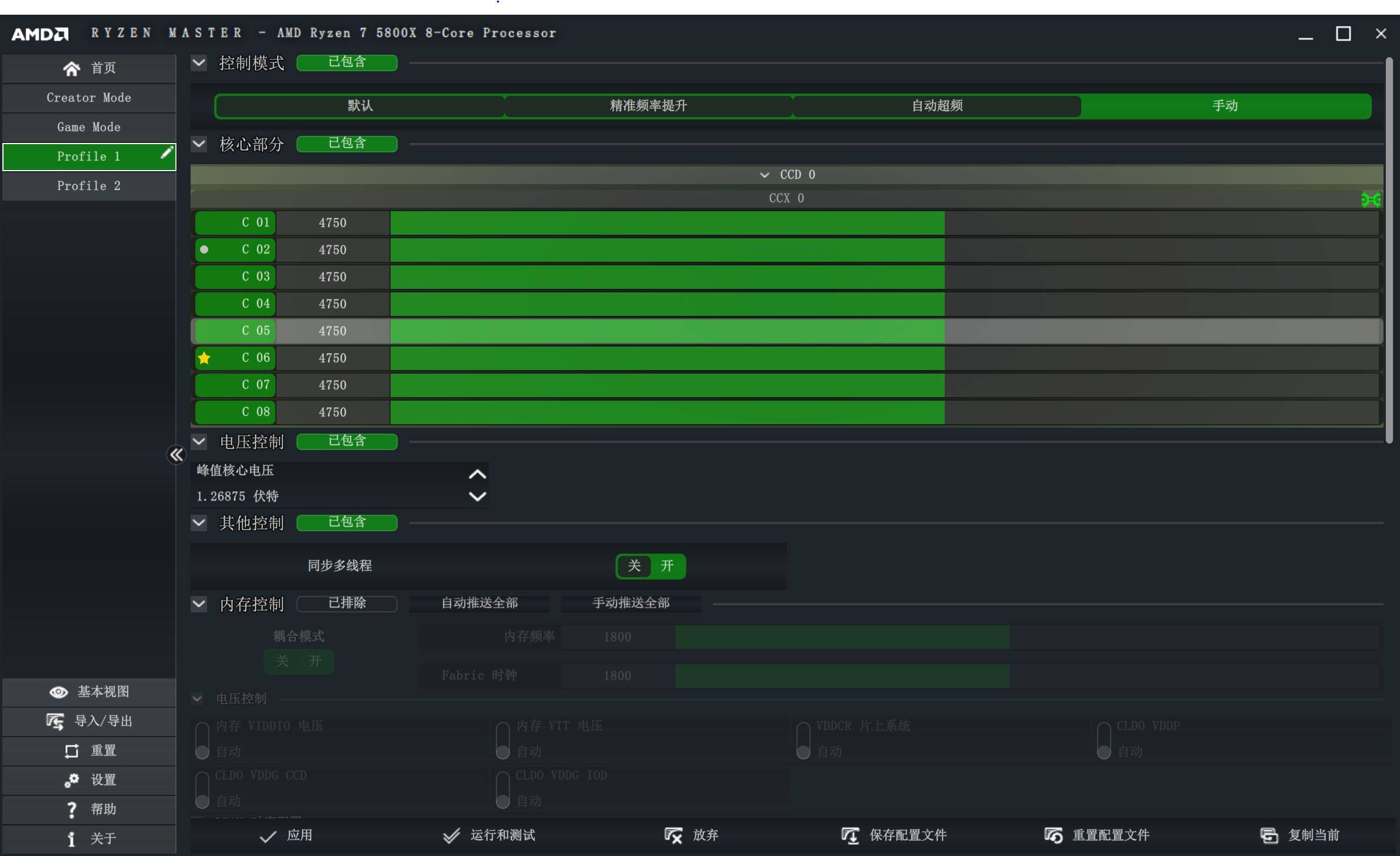
Task: Toggle Simultaneous Multithreading (同步多线程) switch off
Action: pyautogui.click(x=634, y=566)
